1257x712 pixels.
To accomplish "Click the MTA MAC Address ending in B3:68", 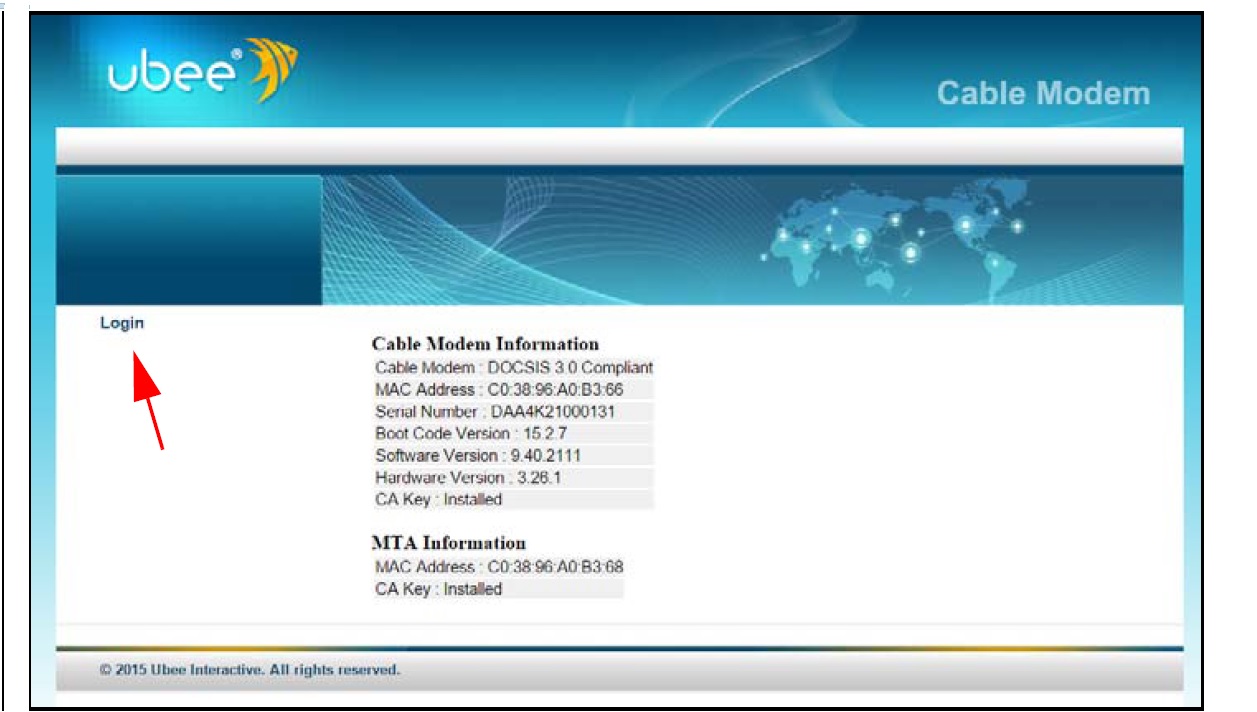I will pos(499,567).
